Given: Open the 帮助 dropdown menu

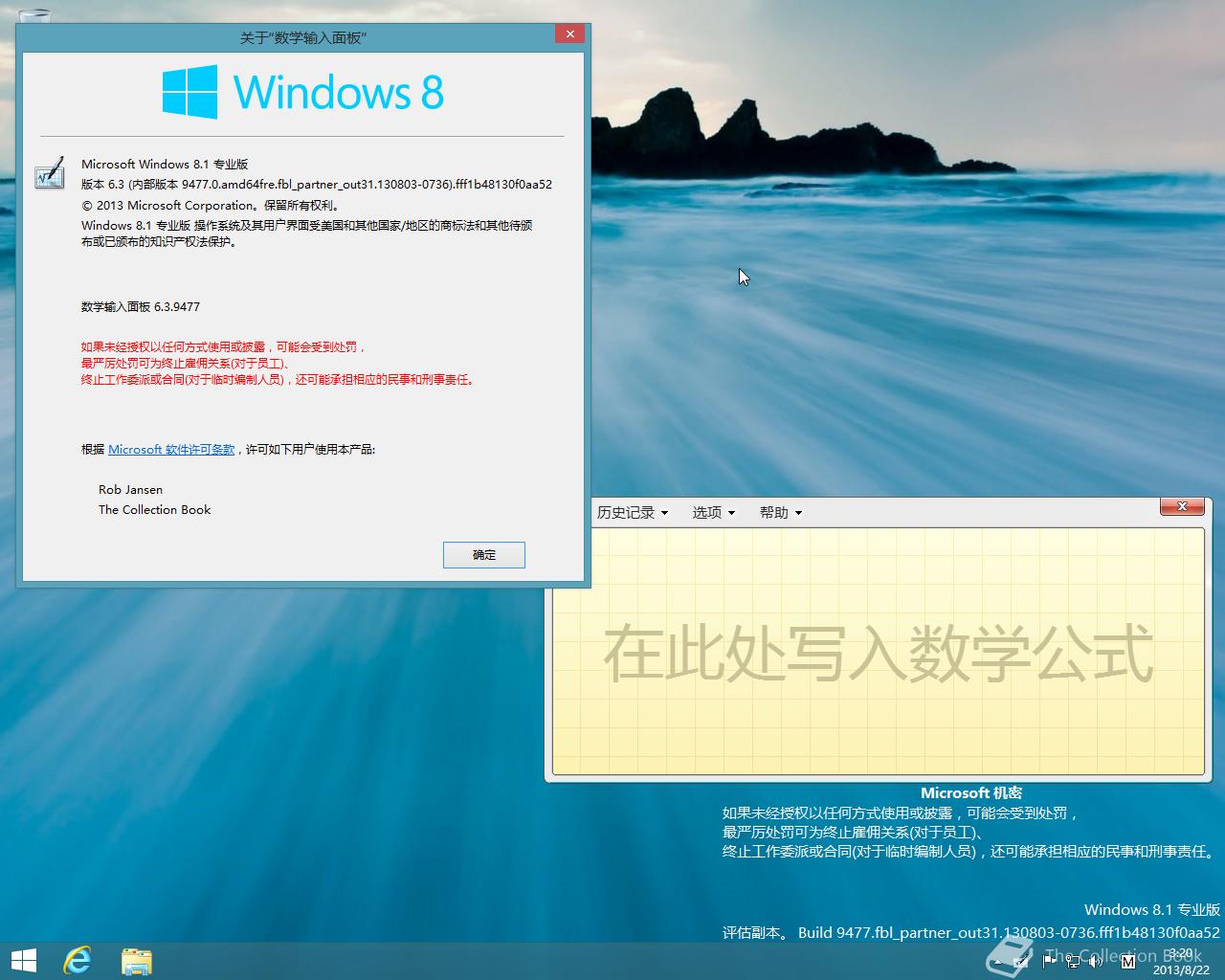Looking at the screenshot, I should coord(781,513).
